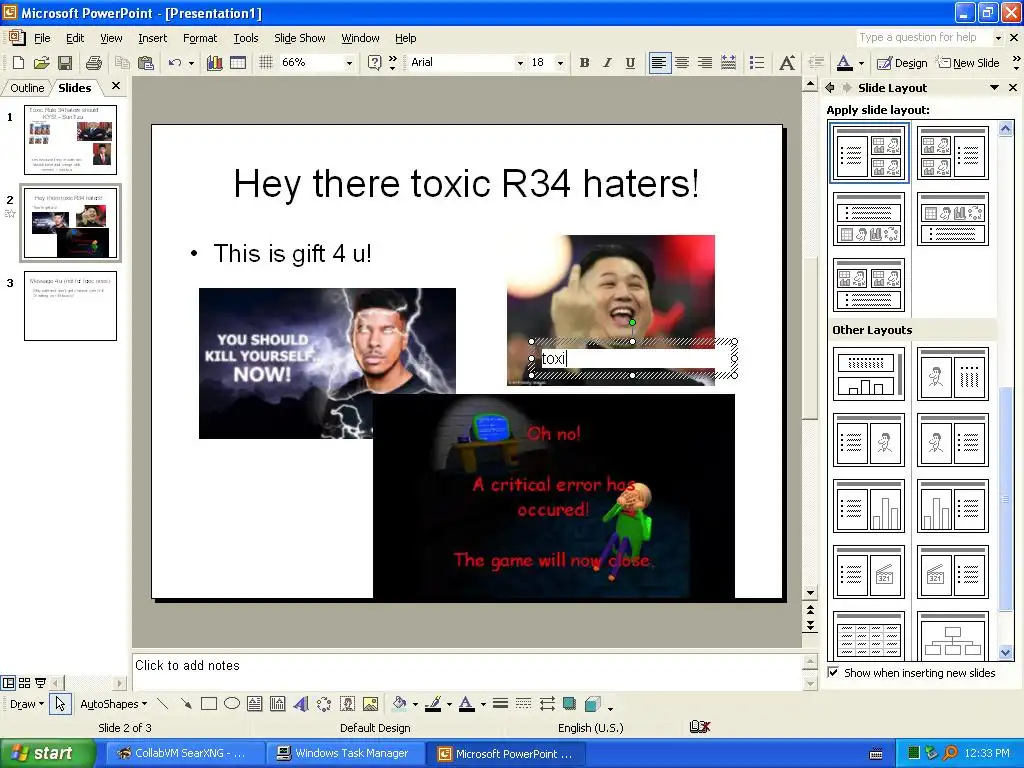Select the Rectangle drawing tool
The image size is (1024, 768).
(209, 704)
